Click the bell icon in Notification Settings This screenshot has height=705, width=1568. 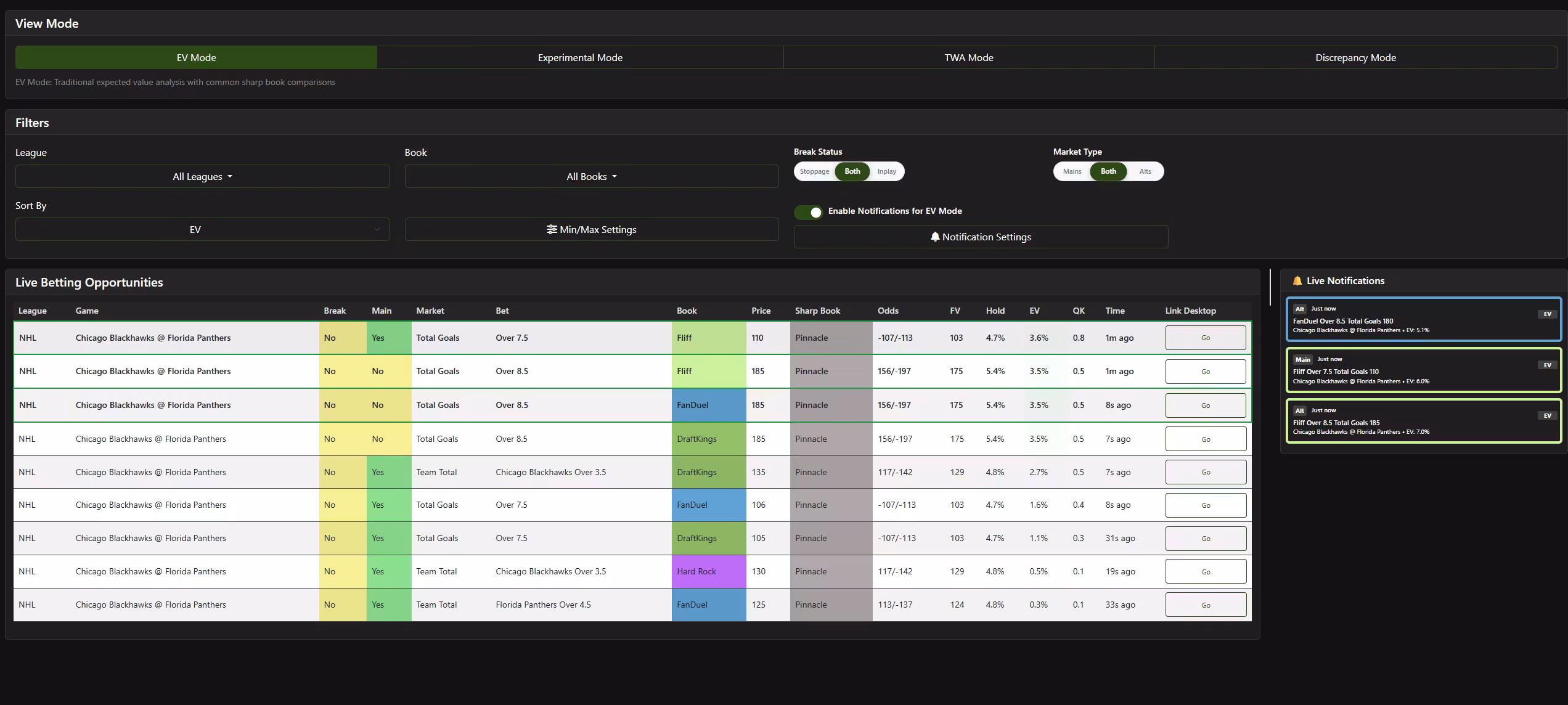[935, 237]
